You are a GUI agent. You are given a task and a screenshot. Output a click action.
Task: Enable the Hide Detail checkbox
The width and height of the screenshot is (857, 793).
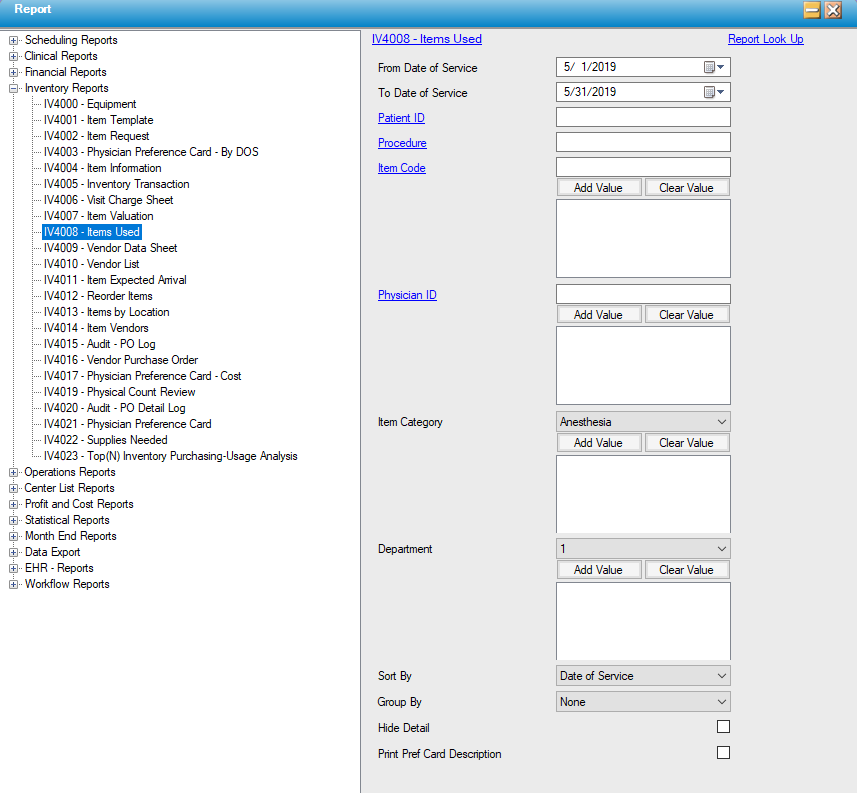[x=723, y=727]
